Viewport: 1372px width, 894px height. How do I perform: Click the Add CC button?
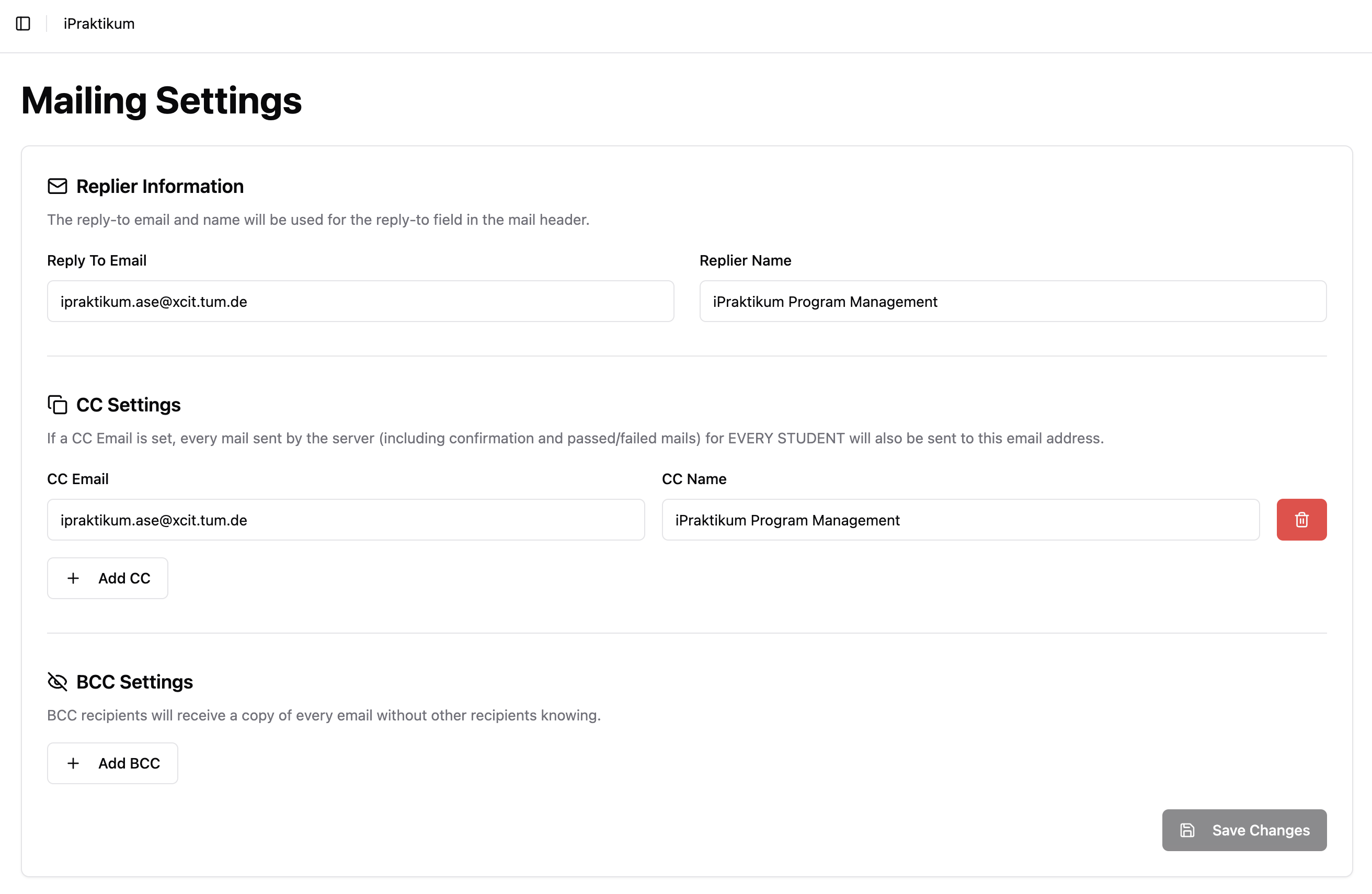coord(107,578)
